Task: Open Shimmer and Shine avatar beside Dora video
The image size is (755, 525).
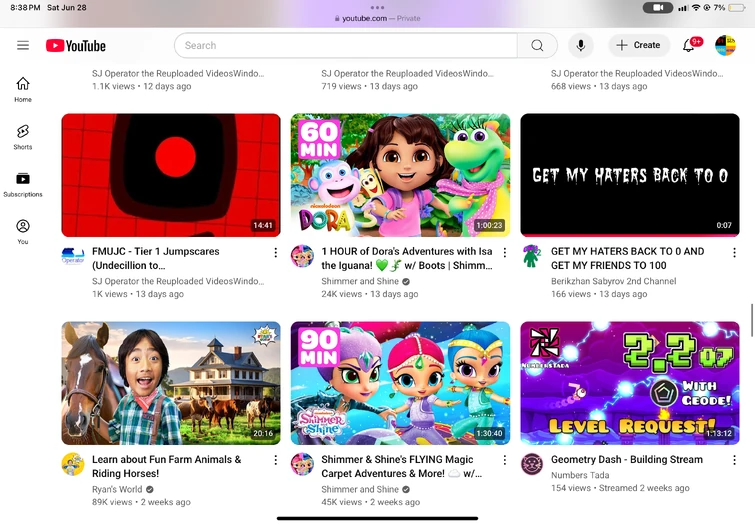Action: click(302, 256)
